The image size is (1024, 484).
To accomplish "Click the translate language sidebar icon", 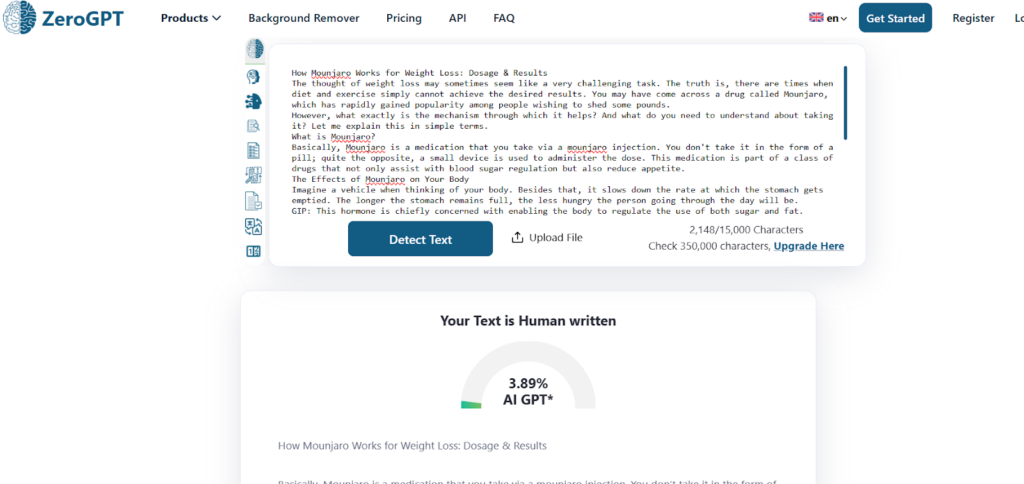I will click(x=254, y=226).
